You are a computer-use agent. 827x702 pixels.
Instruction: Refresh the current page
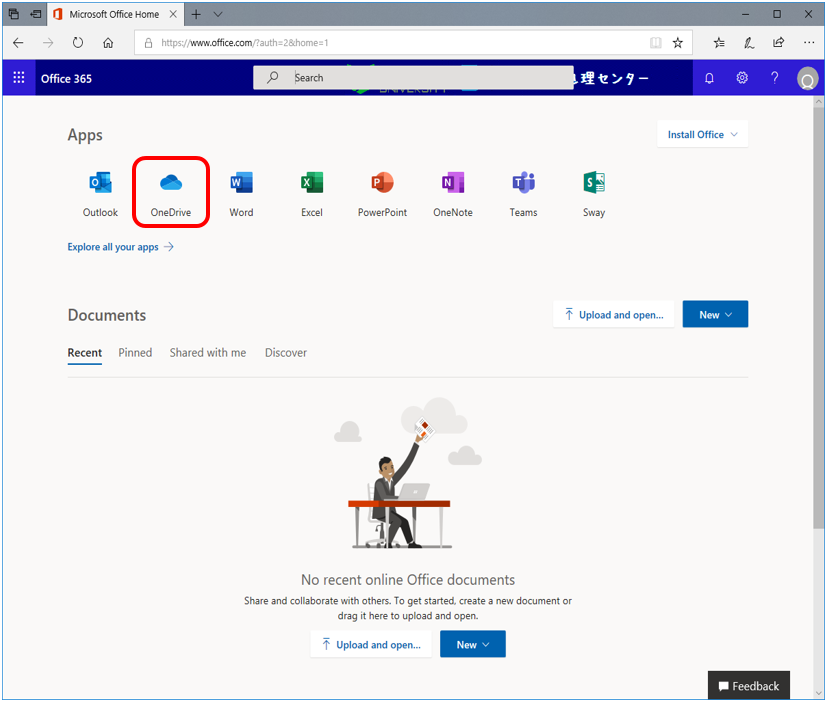click(78, 43)
